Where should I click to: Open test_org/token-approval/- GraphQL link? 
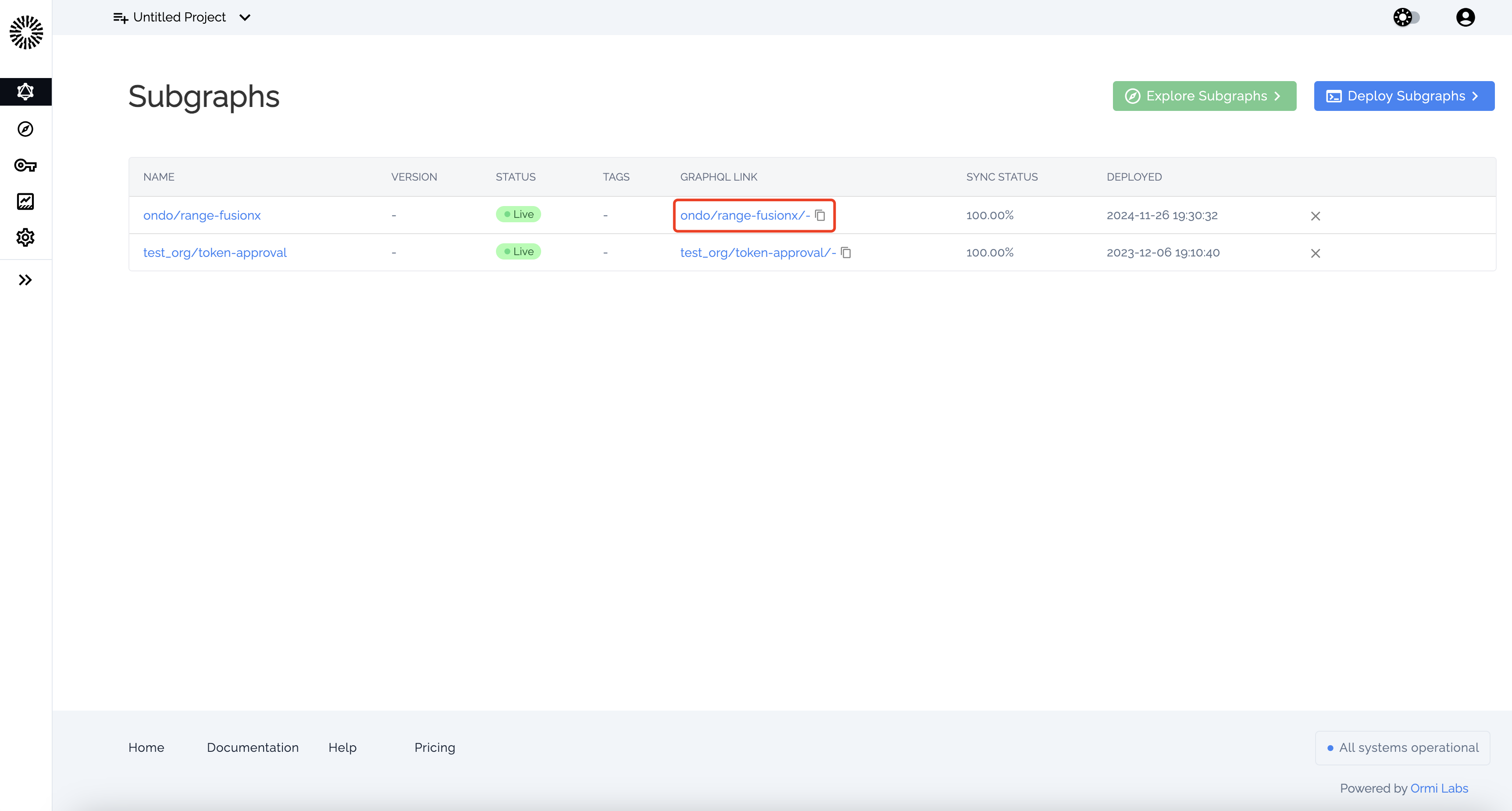pyautogui.click(x=758, y=253)
